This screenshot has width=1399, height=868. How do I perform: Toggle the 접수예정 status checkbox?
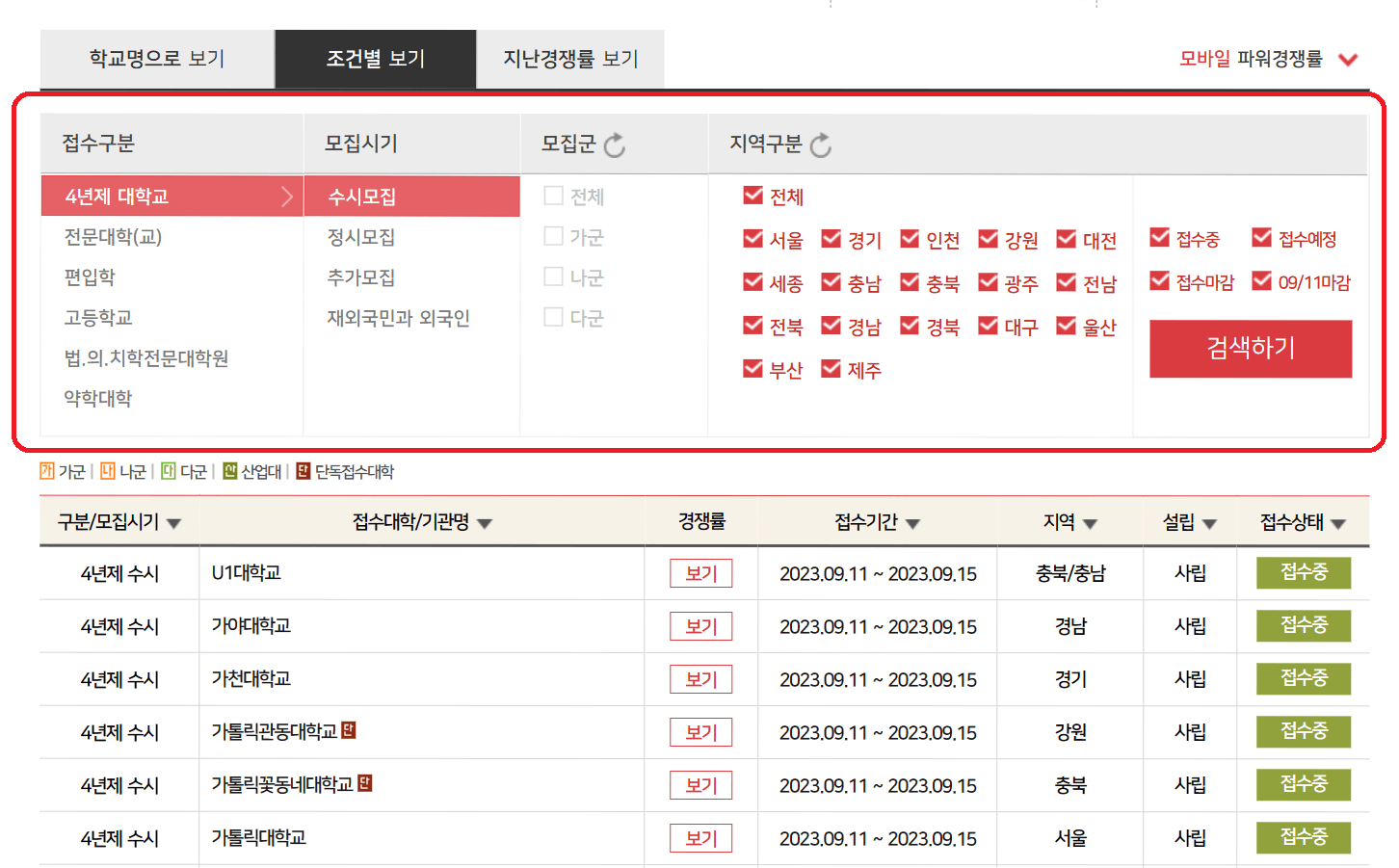coord(1262,239)
